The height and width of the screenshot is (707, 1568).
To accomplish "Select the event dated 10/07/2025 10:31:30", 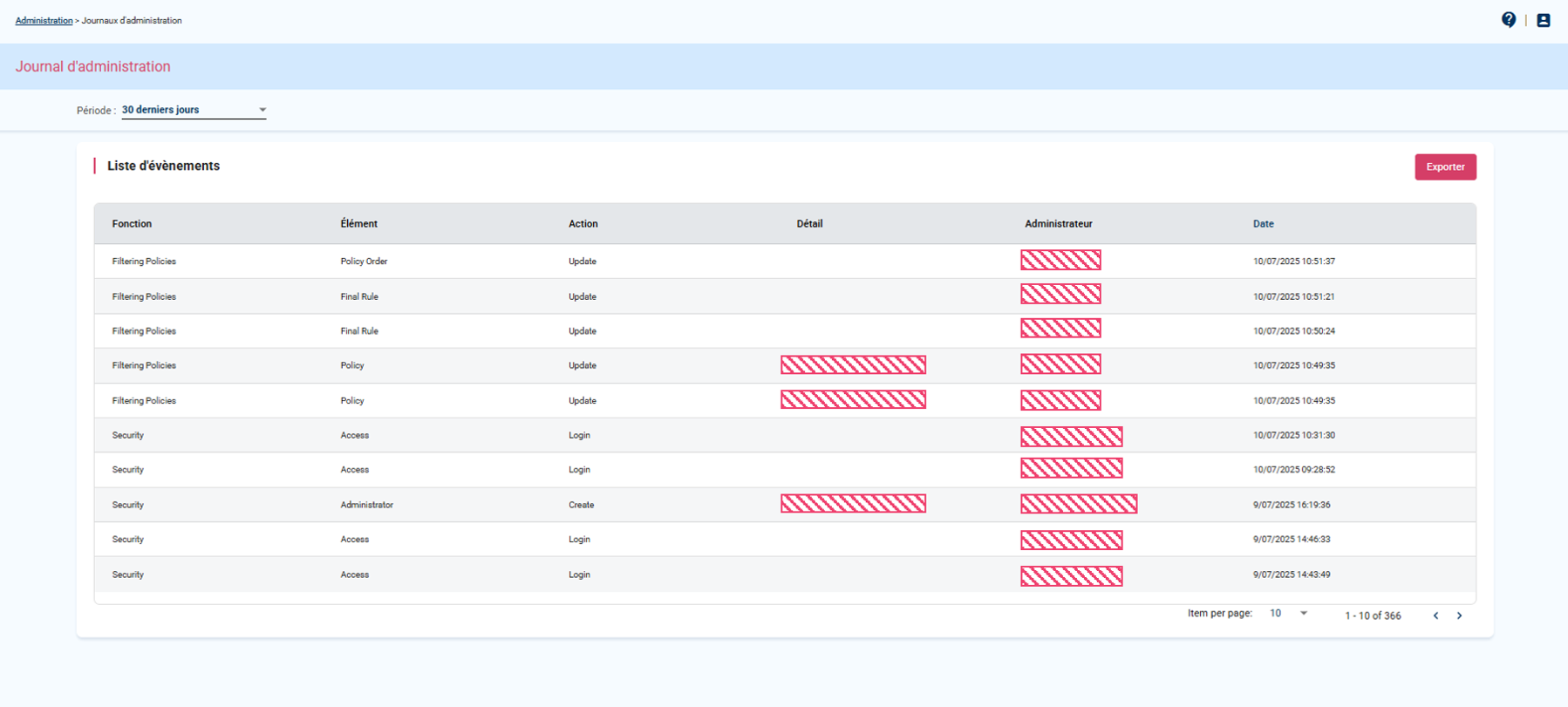I will pyautogui.click(x=1293, y=435).
